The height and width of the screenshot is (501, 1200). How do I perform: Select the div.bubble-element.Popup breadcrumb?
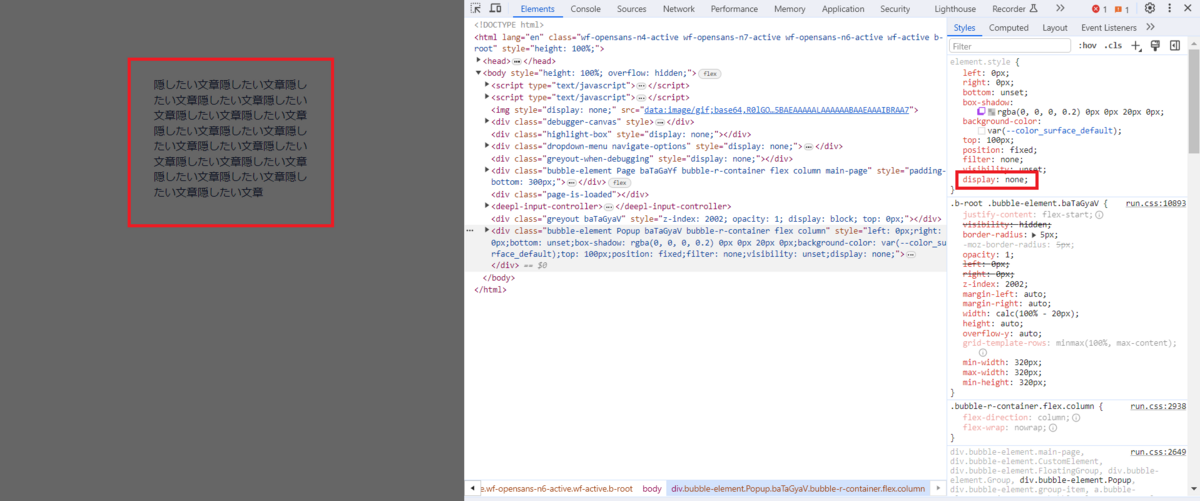[797, 489]
